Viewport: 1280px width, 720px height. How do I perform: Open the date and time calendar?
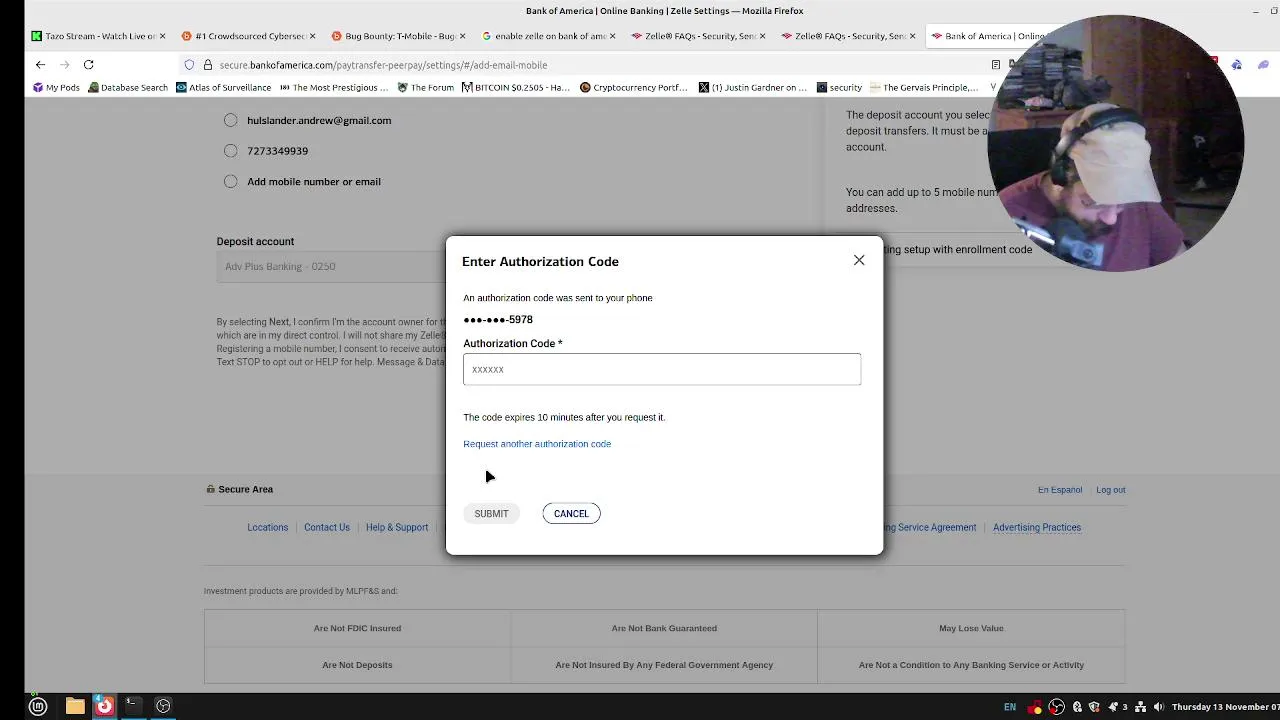tap(1225, 707)
